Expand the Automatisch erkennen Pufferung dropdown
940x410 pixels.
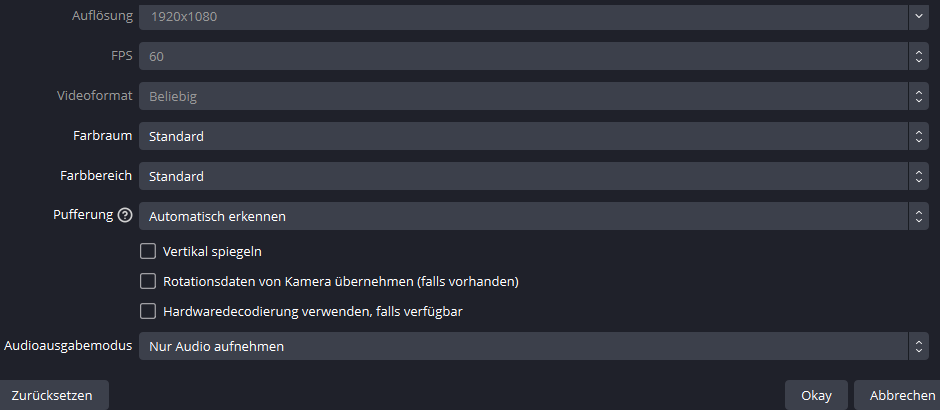coord(520,216)
